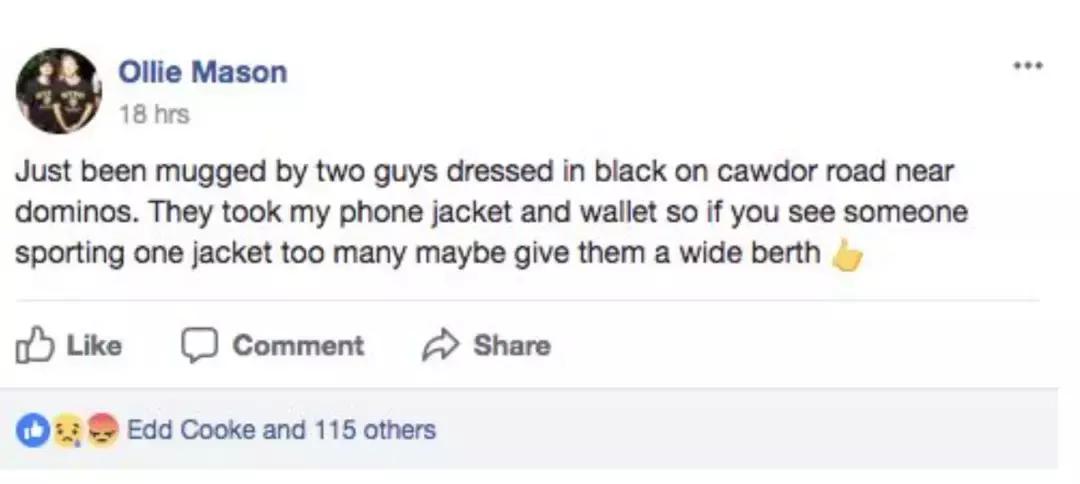The height and width of the screenshot is (484, 1080).
Task: Click the Edd Cooke name in reactions
Action: (x=191, y=430)
